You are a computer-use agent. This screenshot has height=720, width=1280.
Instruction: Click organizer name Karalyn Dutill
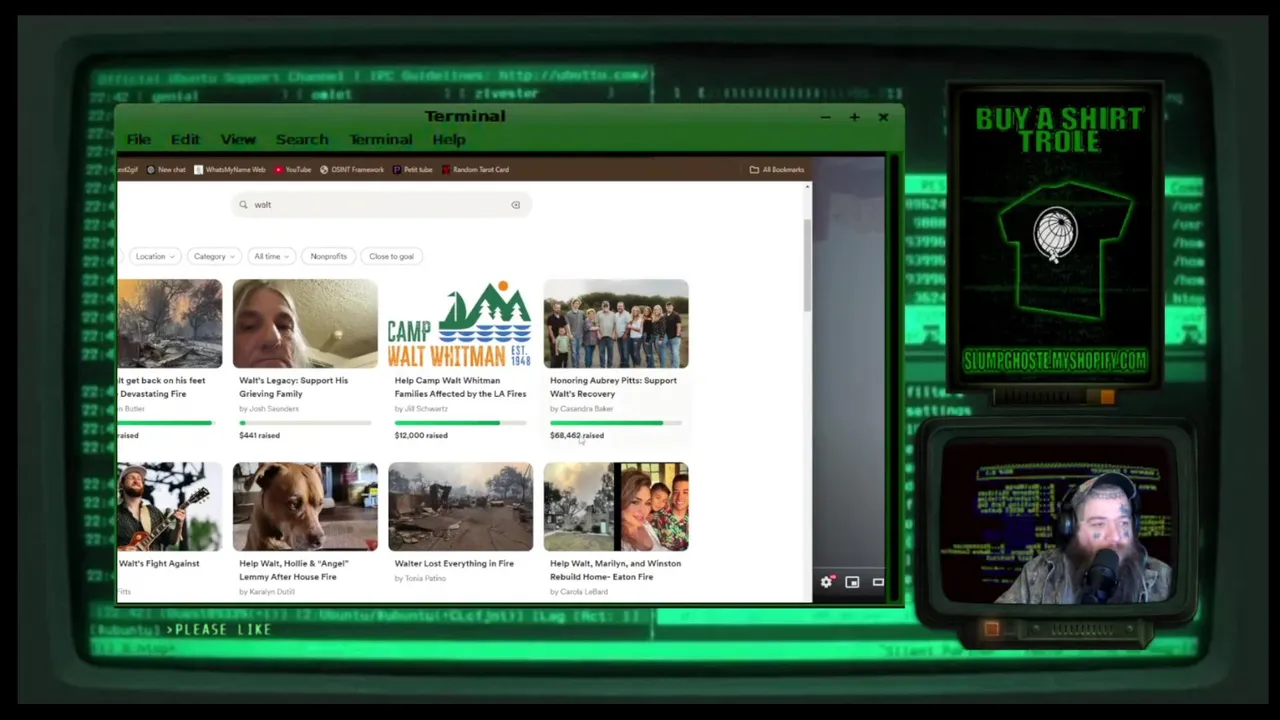271,592
